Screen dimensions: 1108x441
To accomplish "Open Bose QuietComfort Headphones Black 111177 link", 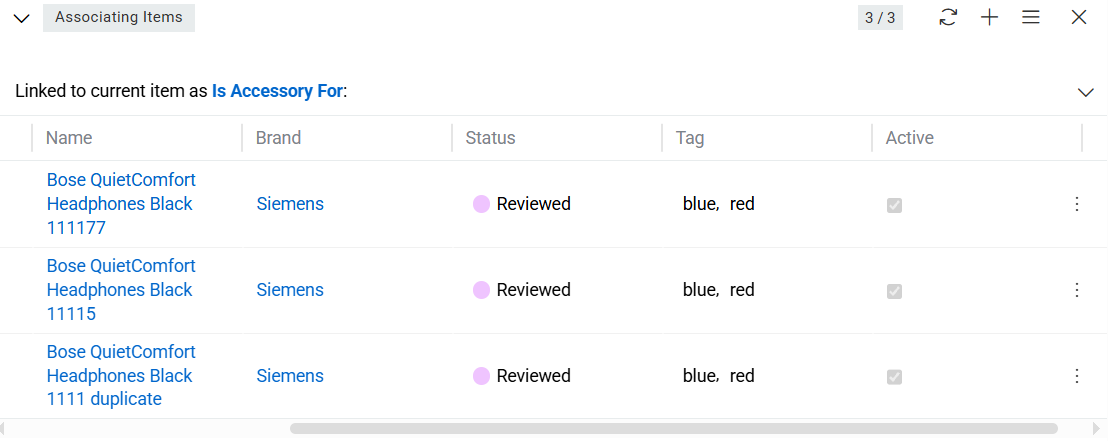I will [121, 204].
